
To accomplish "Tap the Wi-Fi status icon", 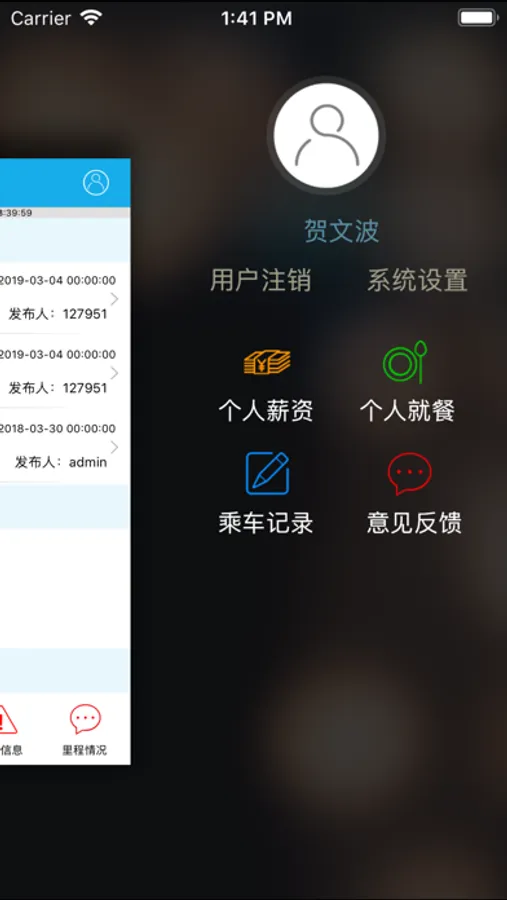I will pyautogui.click(x=91, y=18).
